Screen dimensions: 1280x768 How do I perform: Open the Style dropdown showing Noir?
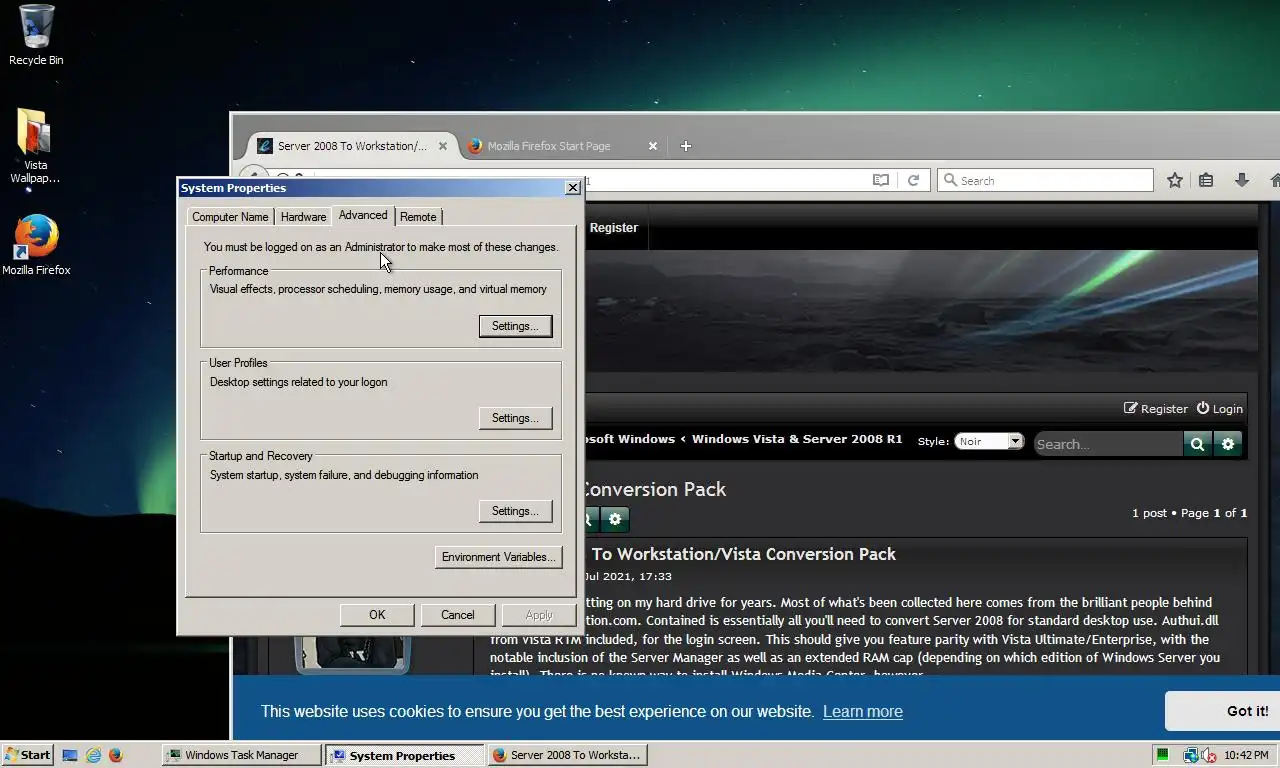point(989,441)
